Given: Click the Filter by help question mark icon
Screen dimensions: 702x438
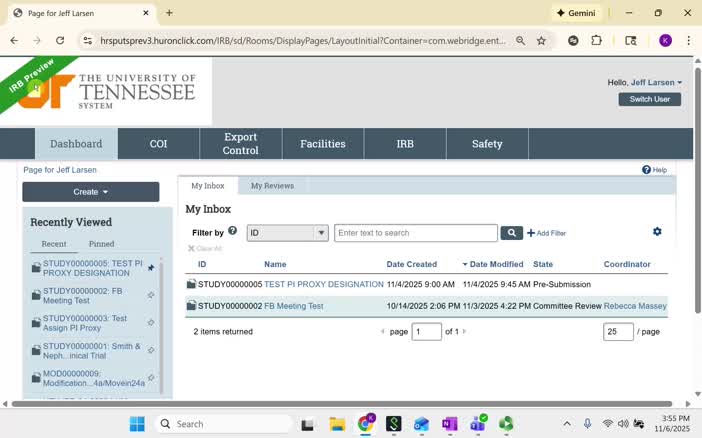Looking at the screenshot, I should (232, 231).
